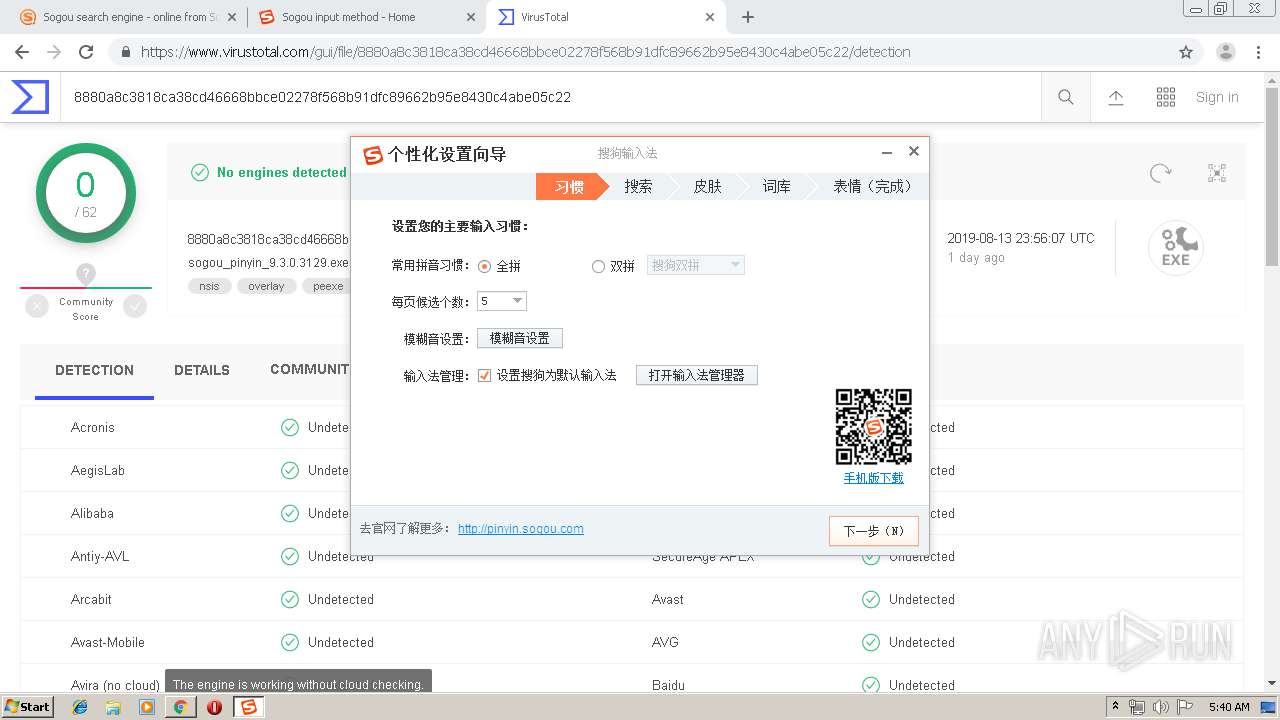Go to the 习惯 wizard step tab

point(569,186)
